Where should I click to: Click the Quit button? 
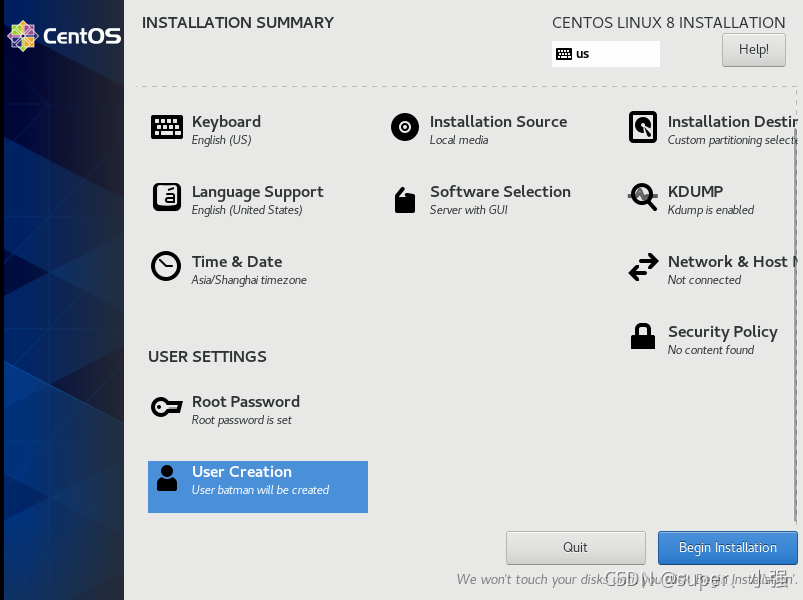[576, 547]
